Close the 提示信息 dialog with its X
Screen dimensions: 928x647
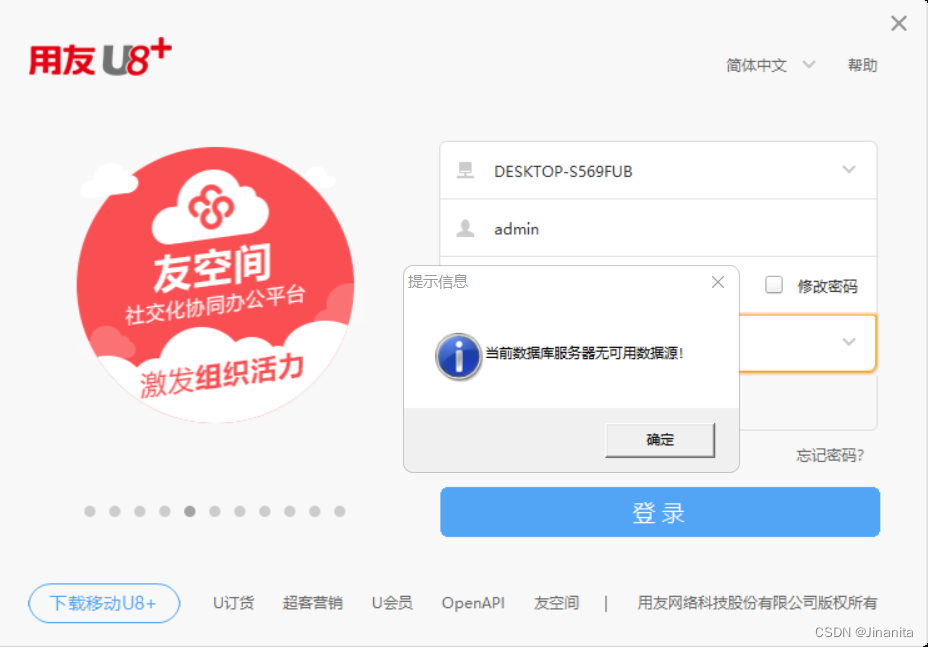(x=718, y=282)
